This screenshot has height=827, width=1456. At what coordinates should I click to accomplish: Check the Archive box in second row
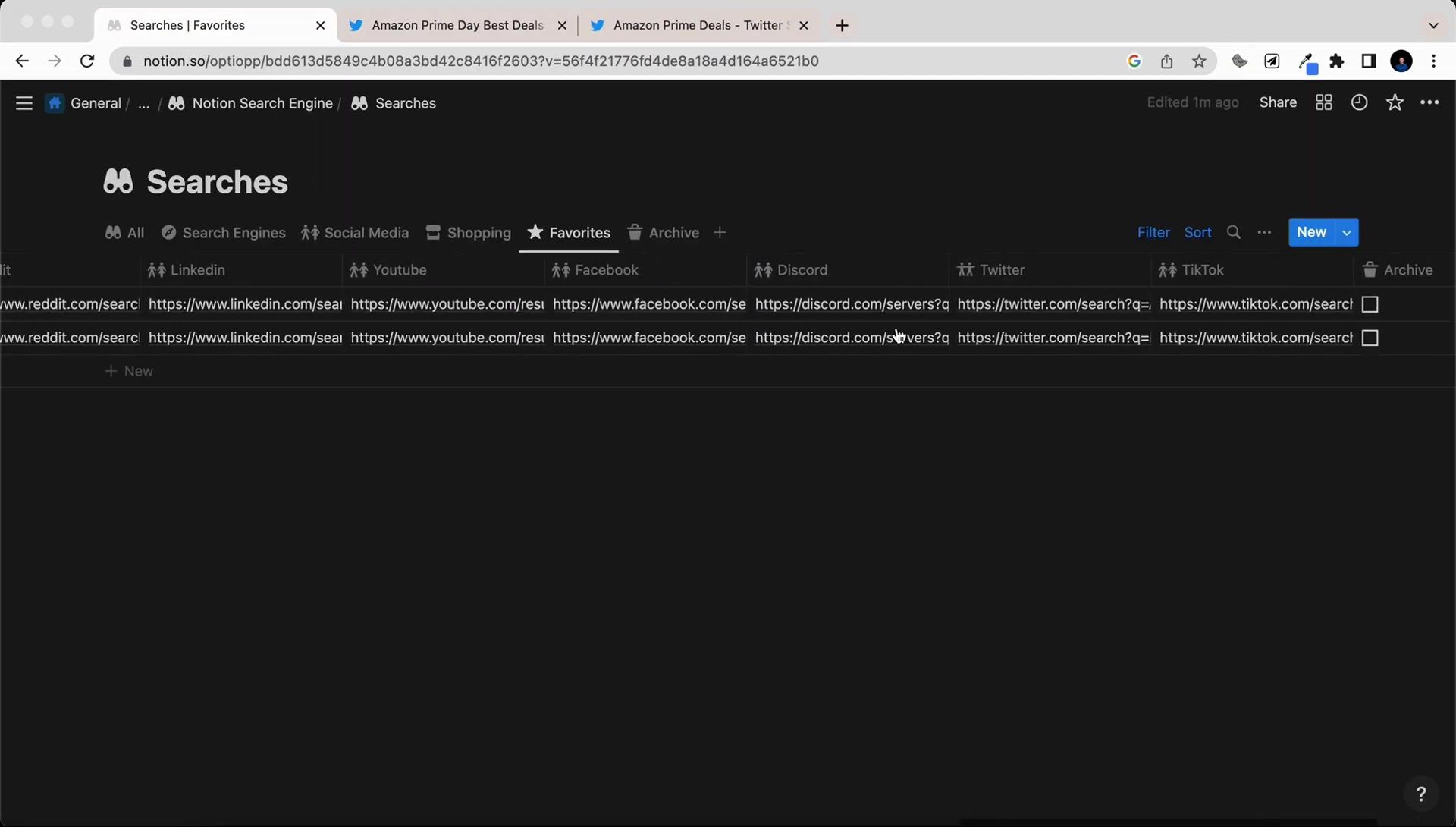point(1370,338)
